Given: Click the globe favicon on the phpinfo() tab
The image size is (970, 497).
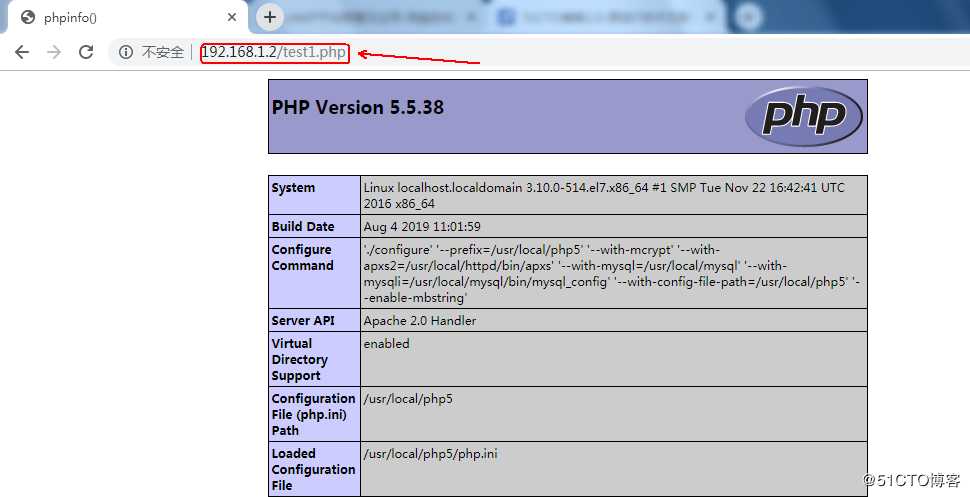Looking at the screenshot, I should tap(28, 17).
